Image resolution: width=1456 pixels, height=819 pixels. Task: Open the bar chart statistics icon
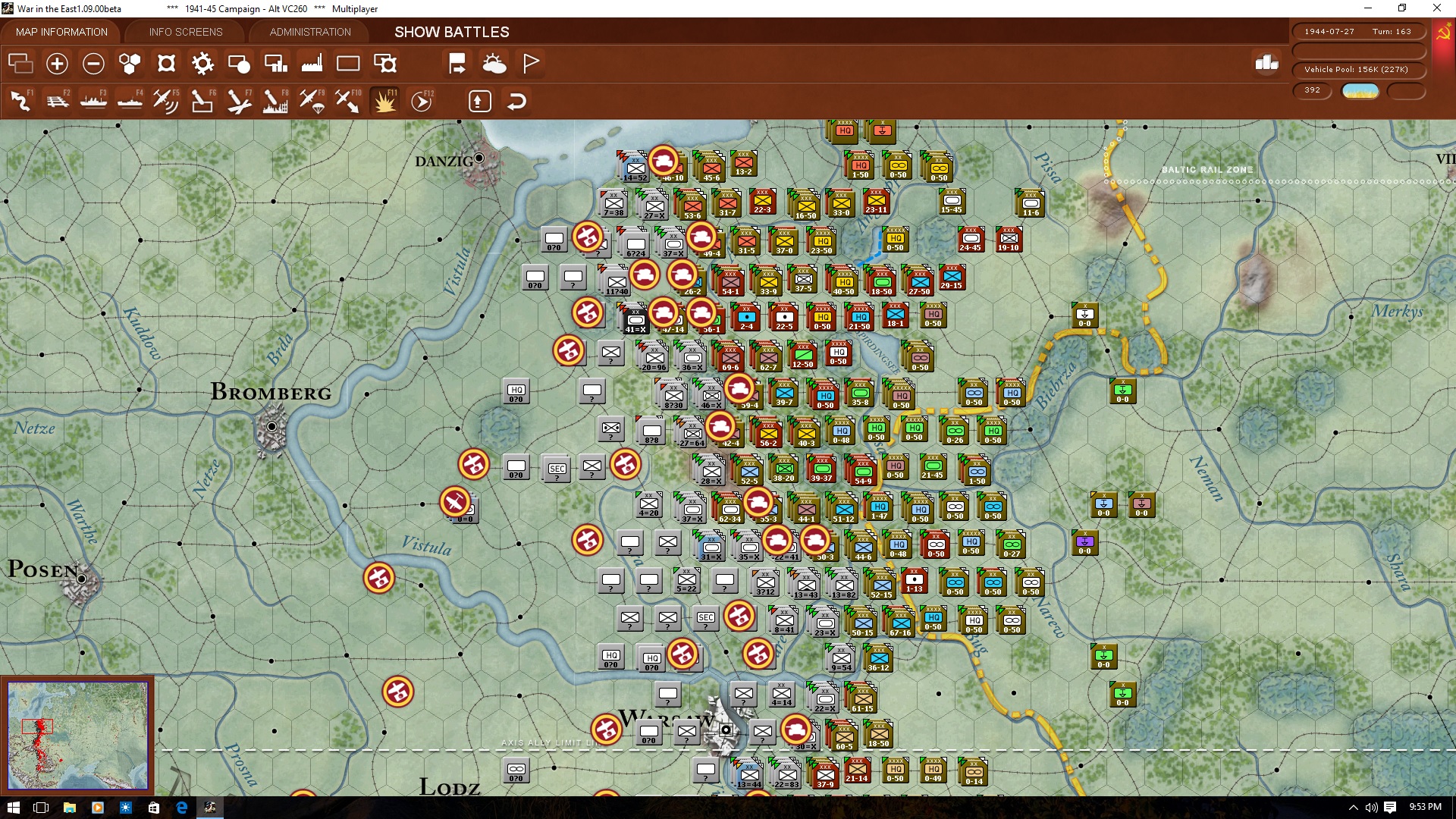click(x=1266, y=63)
